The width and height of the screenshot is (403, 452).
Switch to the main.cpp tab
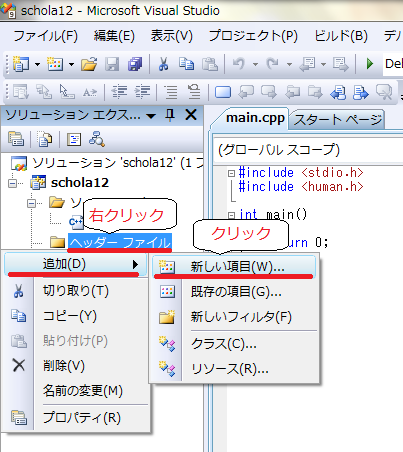pos(255,118)
